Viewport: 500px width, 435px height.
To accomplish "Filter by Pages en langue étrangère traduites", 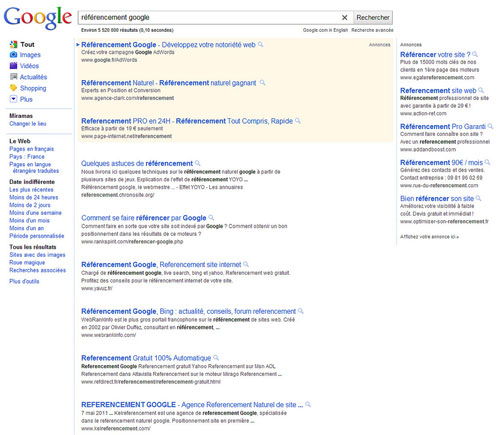I will pos(34,168).
